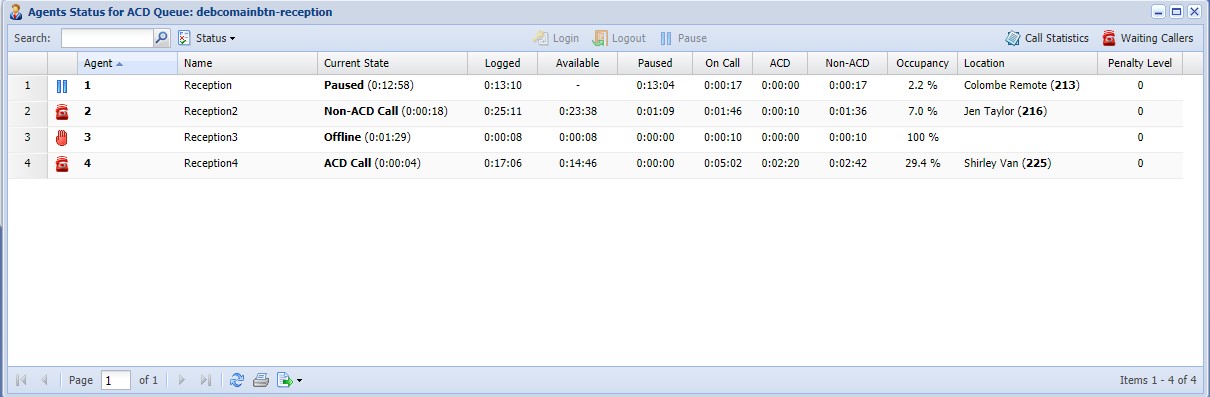
Task: Sort by the Occupancy column header
Action: [x=922, y=63]
